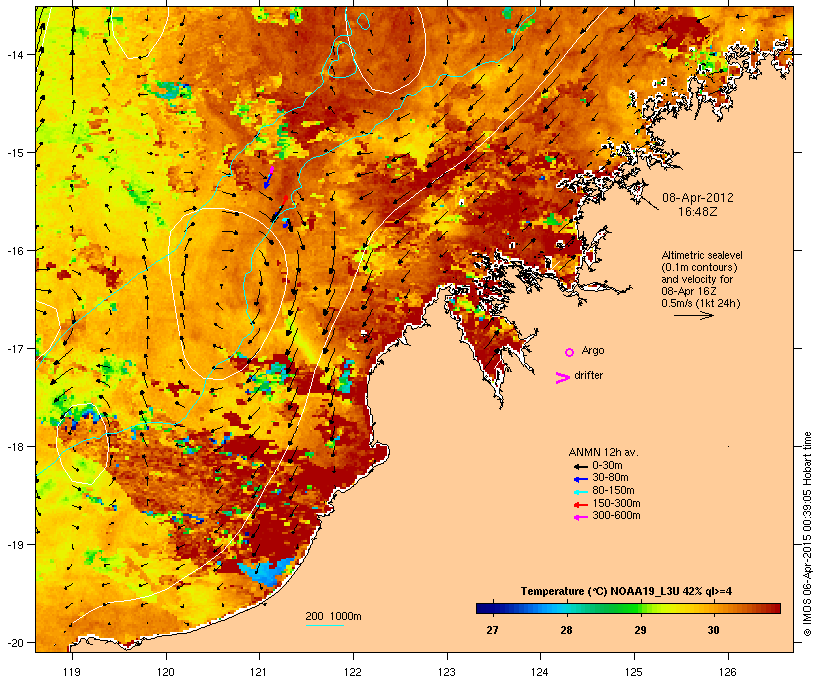
Task: Click the latitude axis label -18
Action: click(x=15, y=447)
